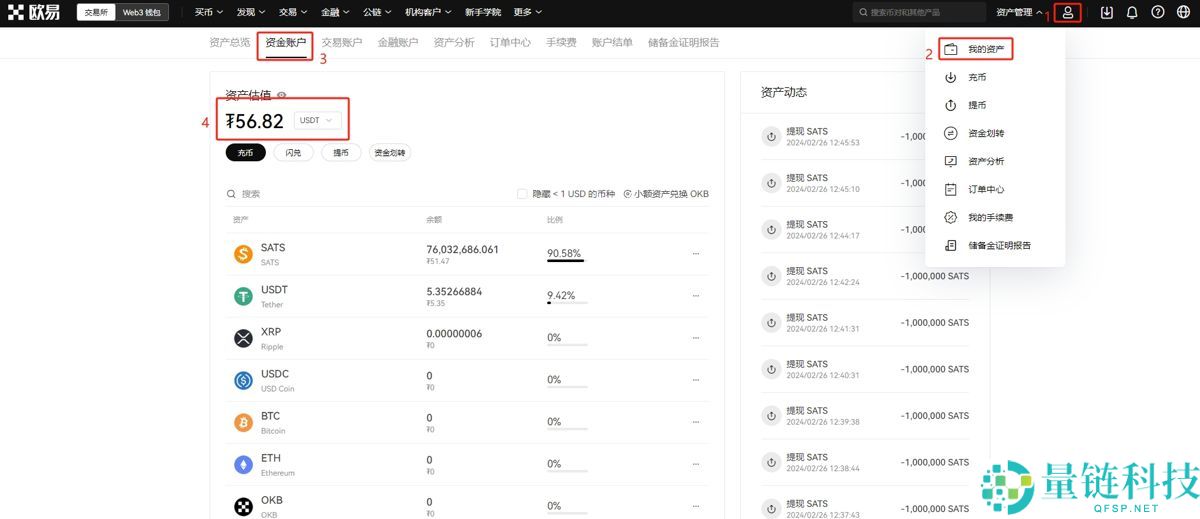Click the three-dot menu for USDT row
The image size is (1200, 519).
696,296
